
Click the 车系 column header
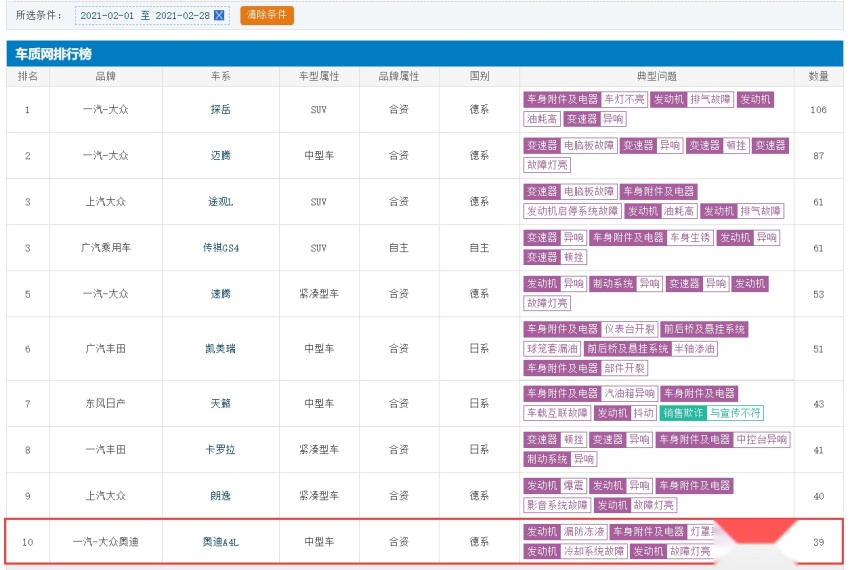(221, 77)
